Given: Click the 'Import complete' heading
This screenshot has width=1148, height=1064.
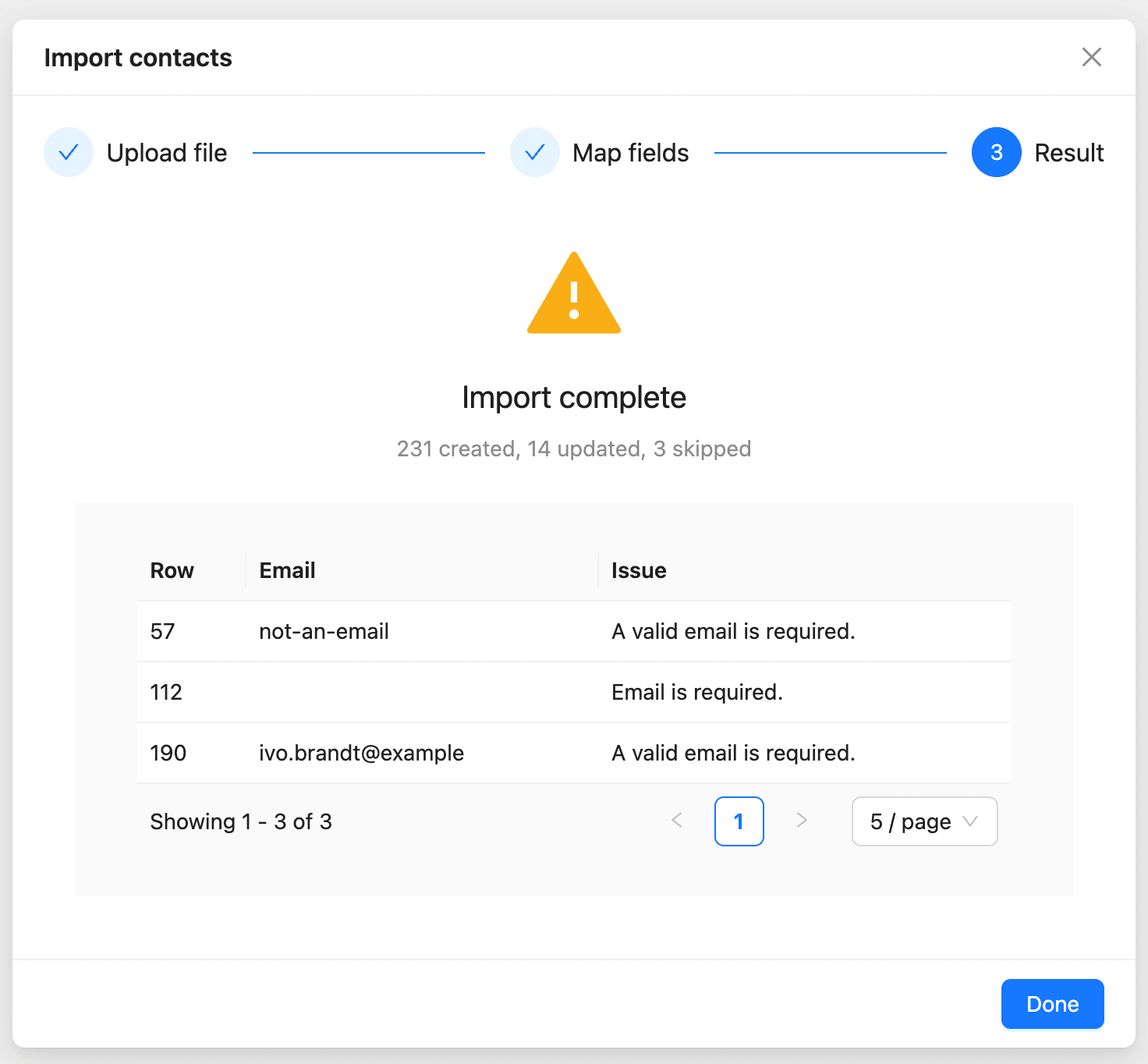Looking at the screenshot, I should pyautogui.click(x=574, y=398).
